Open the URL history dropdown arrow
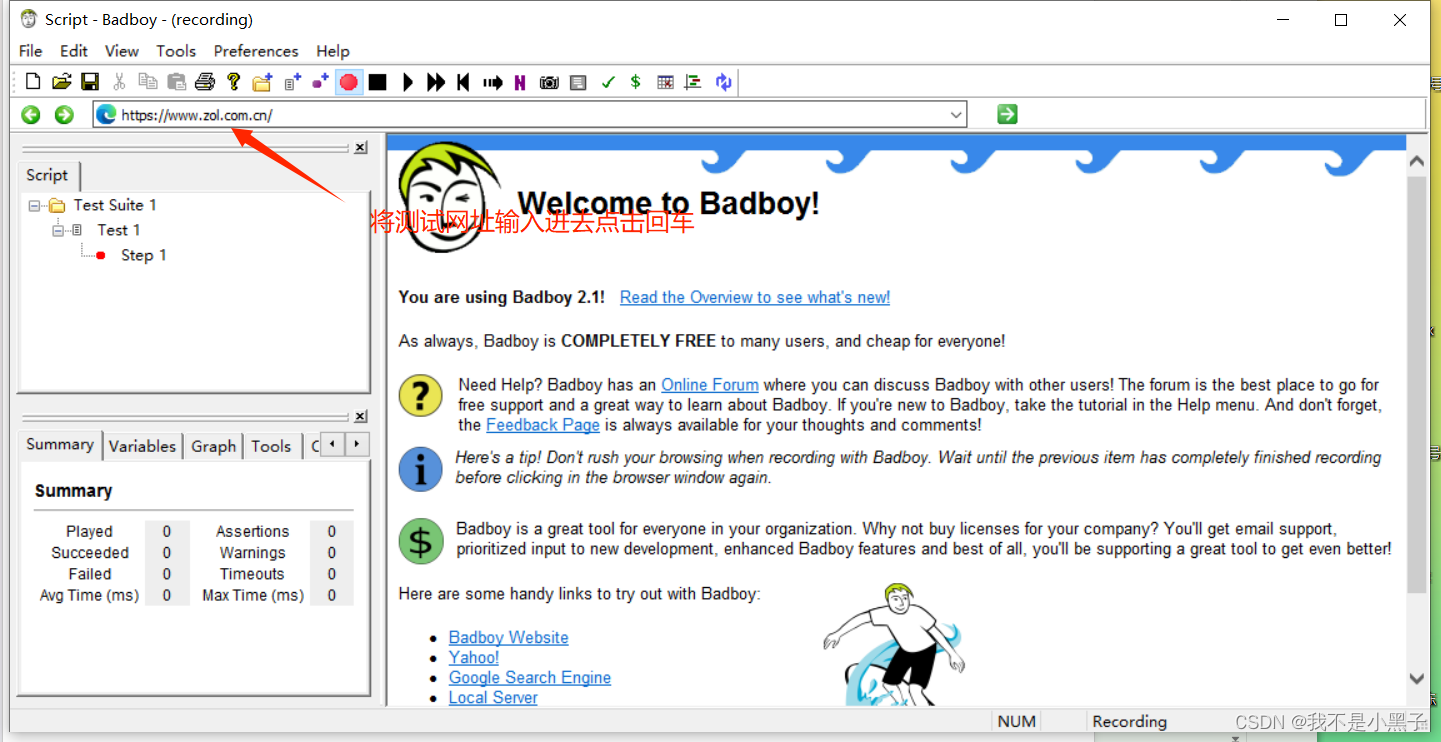1441x742 pixels. tap(956, 115)
